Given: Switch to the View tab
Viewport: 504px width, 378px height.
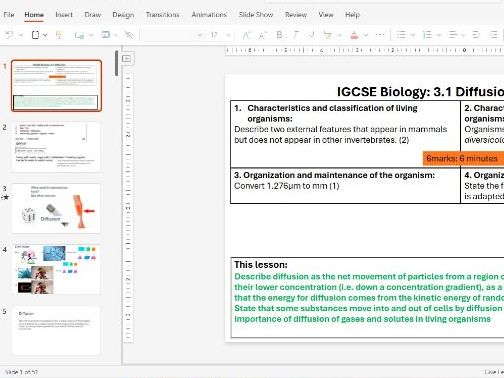Looking at the screenshot, I should coord(326,15).
